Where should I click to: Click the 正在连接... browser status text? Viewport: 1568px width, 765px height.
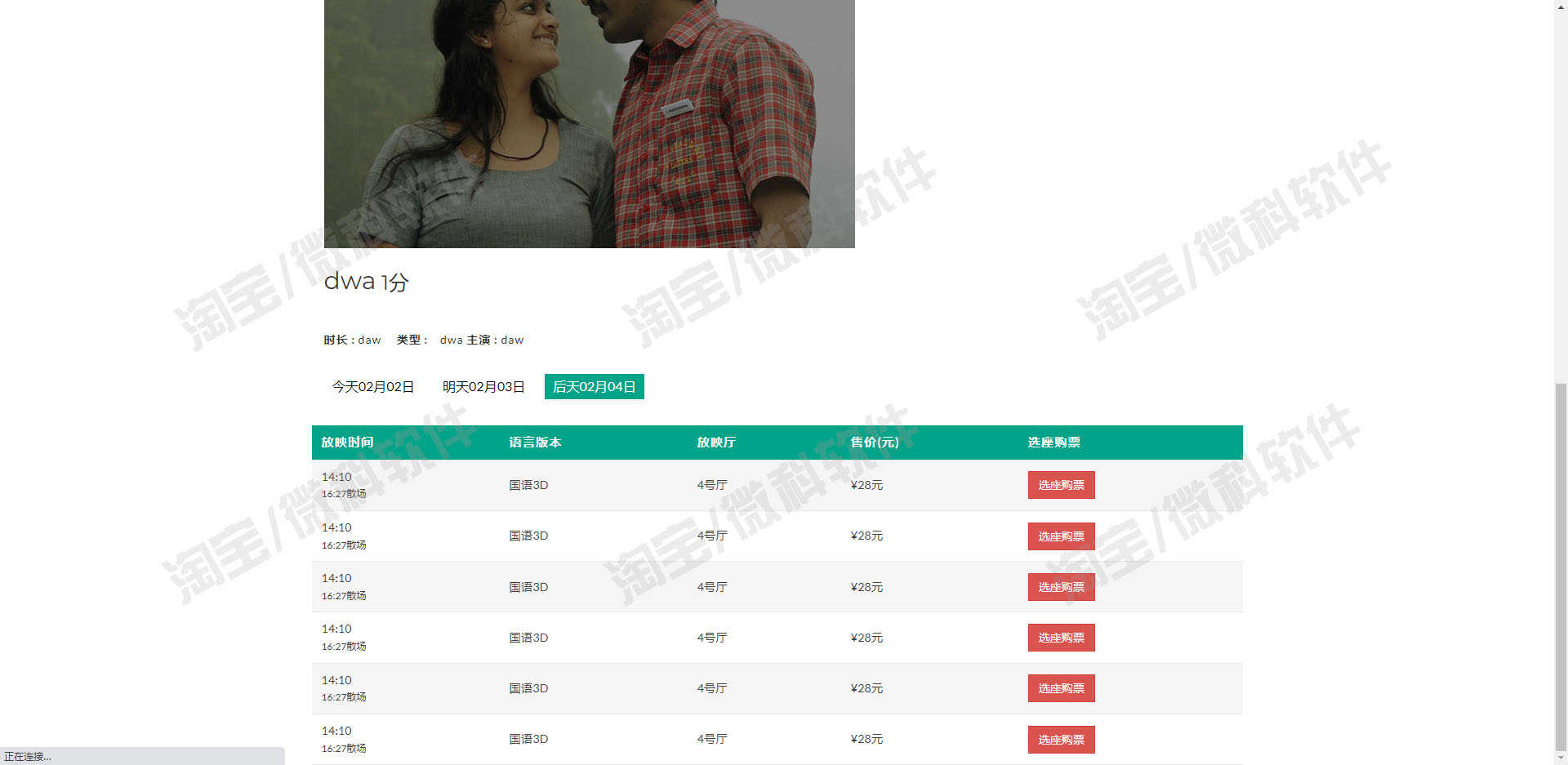(x=28, y=757)
